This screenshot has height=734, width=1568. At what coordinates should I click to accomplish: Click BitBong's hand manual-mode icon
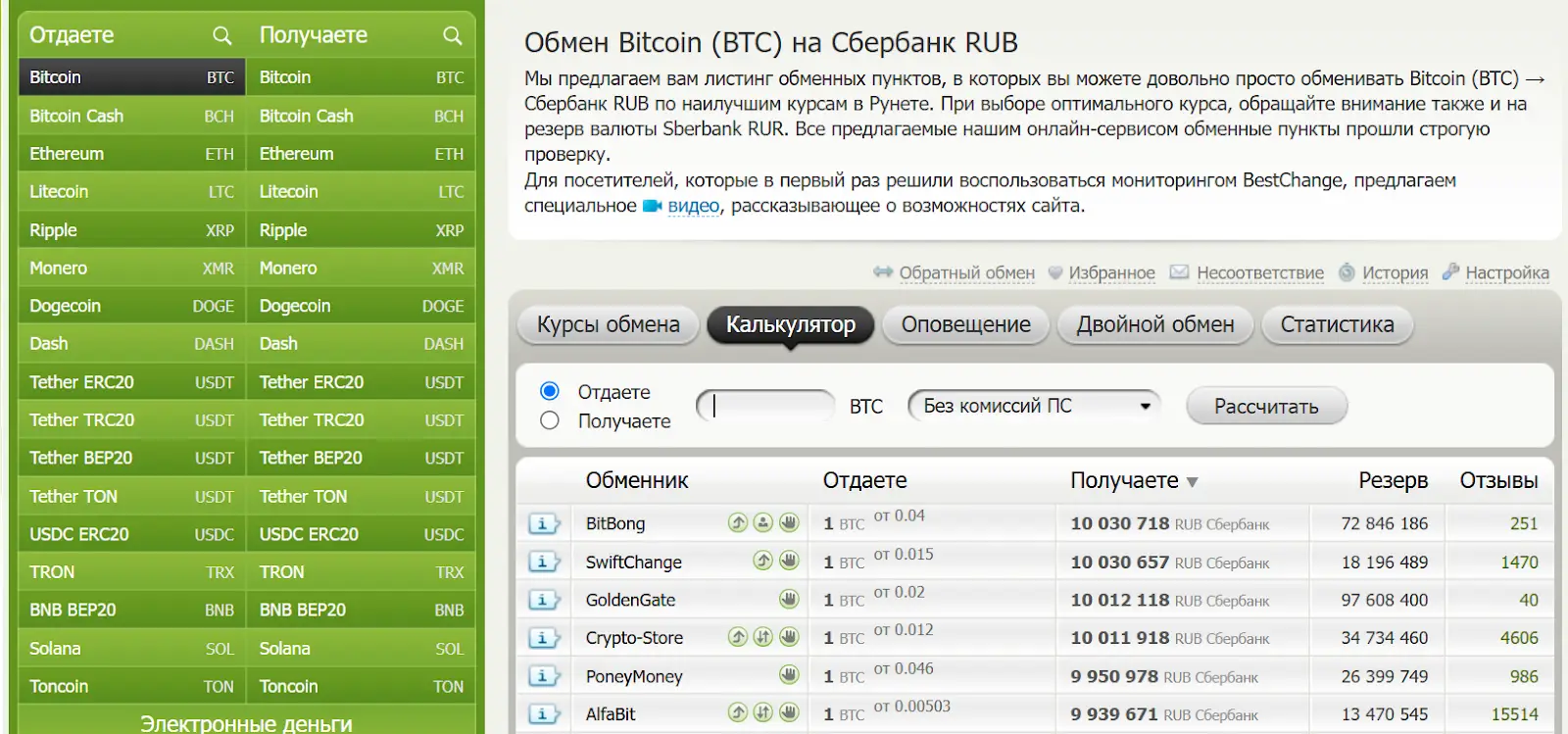pyautogui.click(x=789, y=522)
